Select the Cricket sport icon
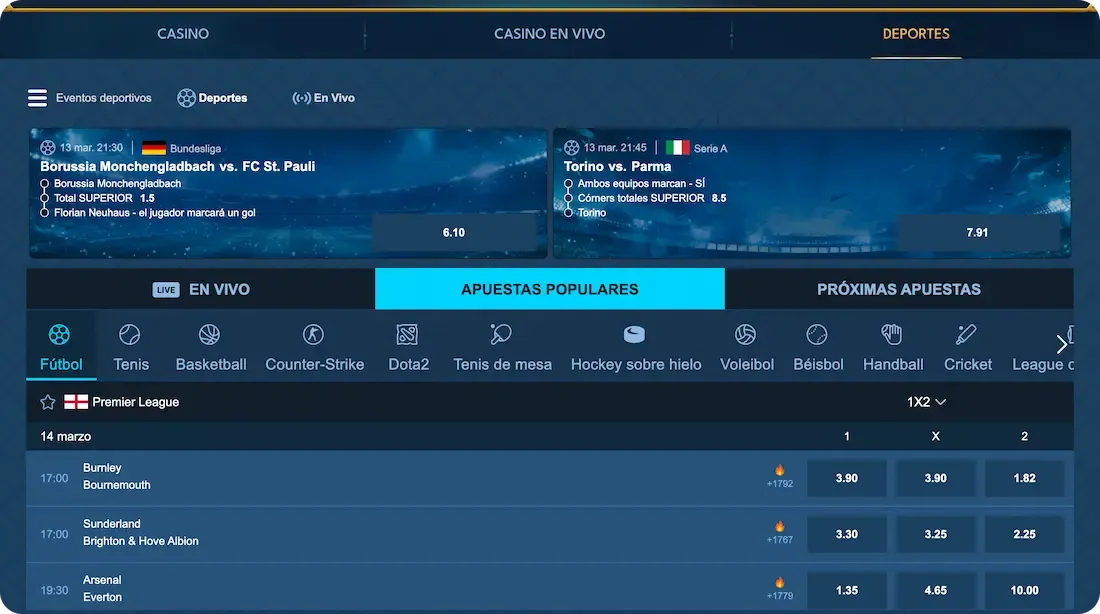Viewport: 1100px width, 614px height. pos(967,334)
